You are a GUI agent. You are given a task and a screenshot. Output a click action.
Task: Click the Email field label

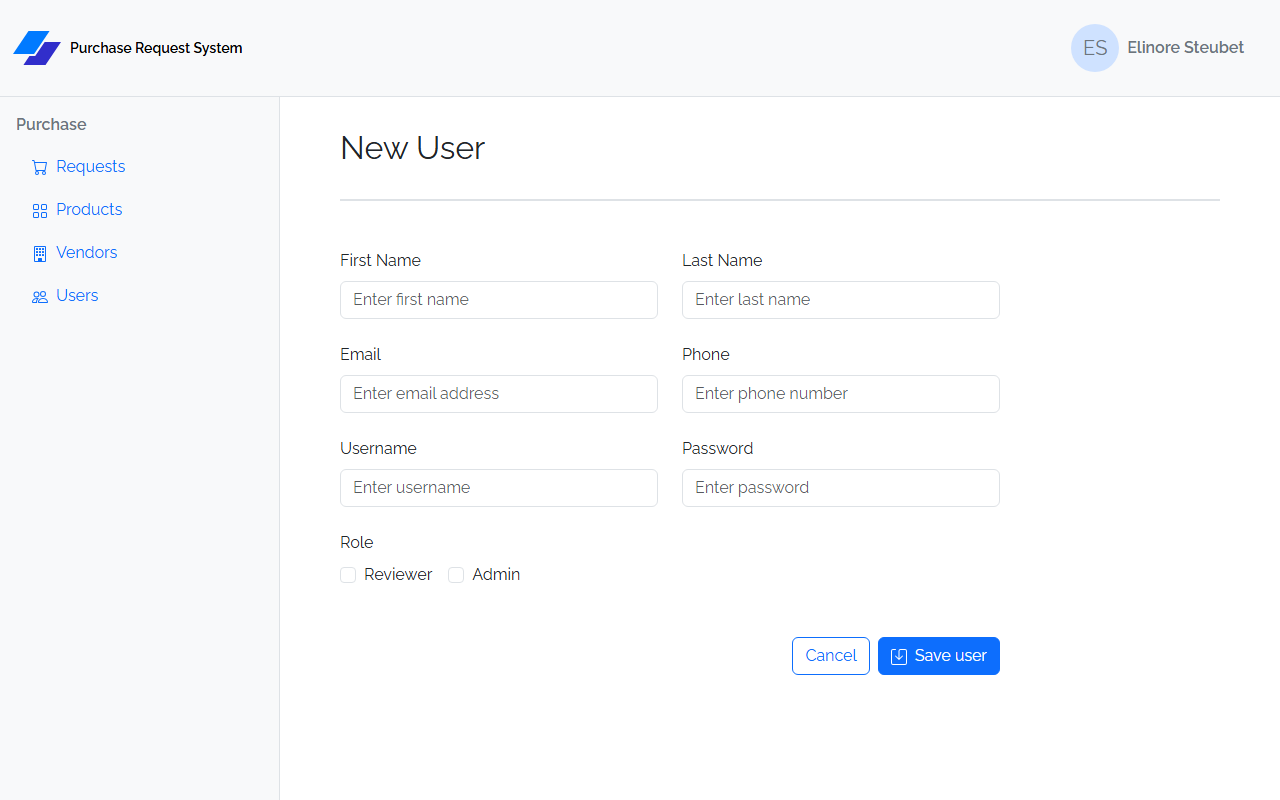[360, 354]
